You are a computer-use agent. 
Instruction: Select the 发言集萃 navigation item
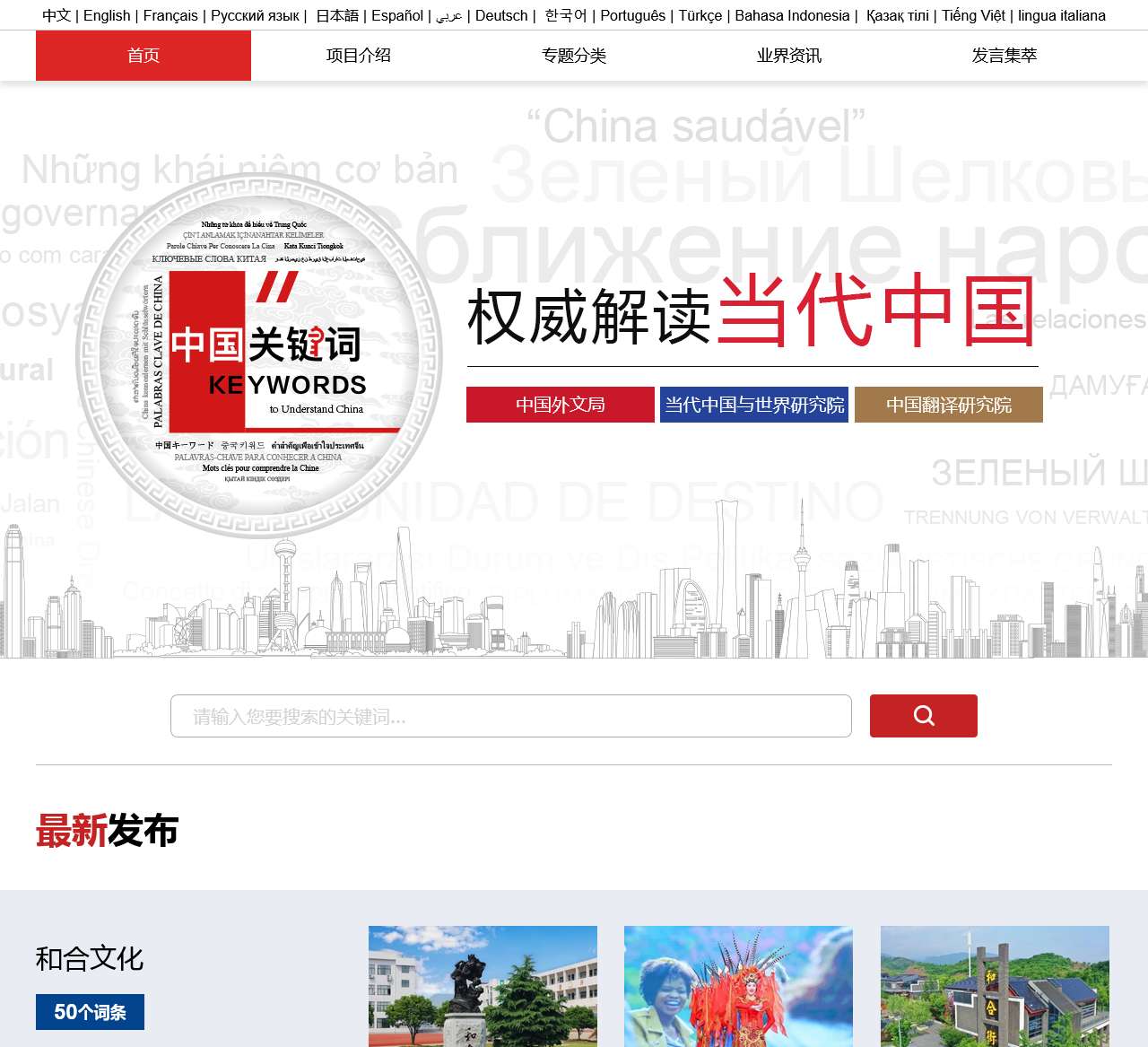[x=1004, y=56]
